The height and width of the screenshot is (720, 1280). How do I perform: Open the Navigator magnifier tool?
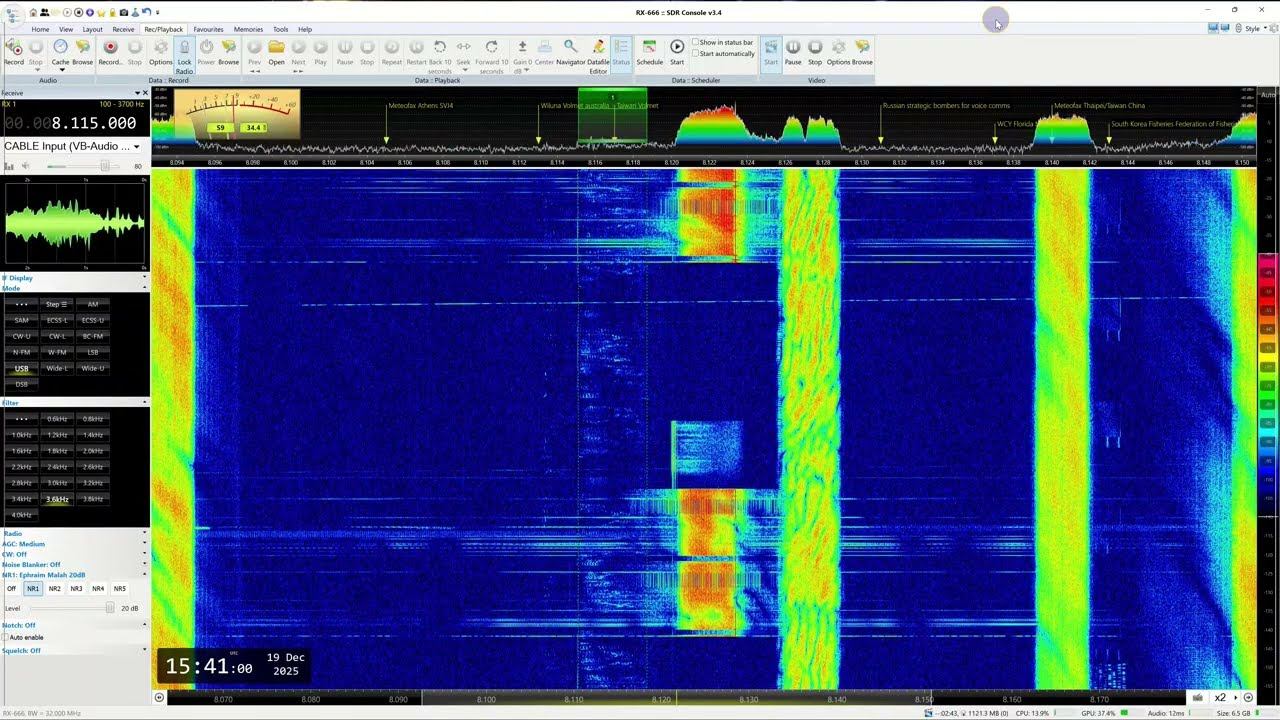pos(571,52)
